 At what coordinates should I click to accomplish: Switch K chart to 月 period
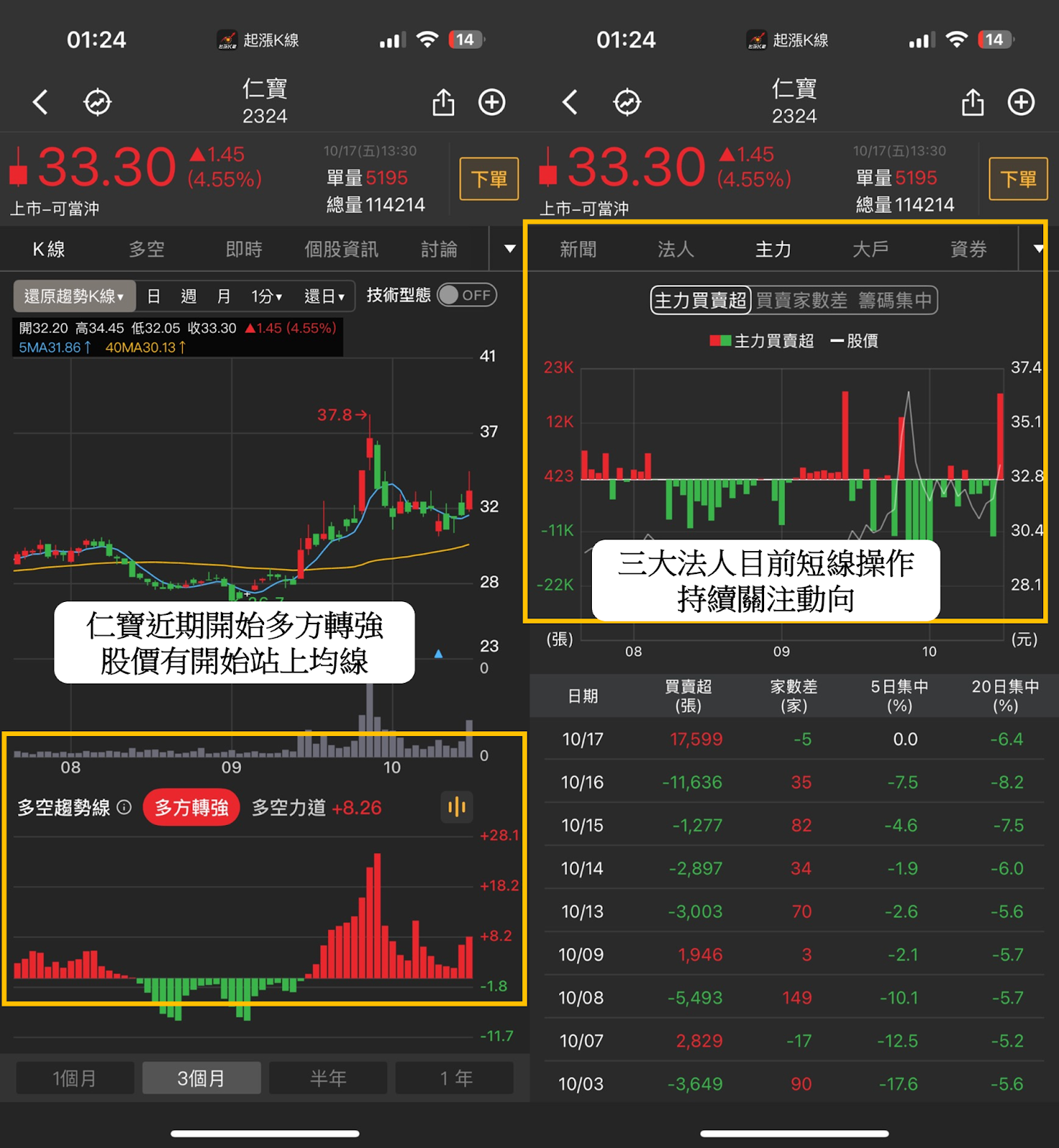[x=224, y=296]
